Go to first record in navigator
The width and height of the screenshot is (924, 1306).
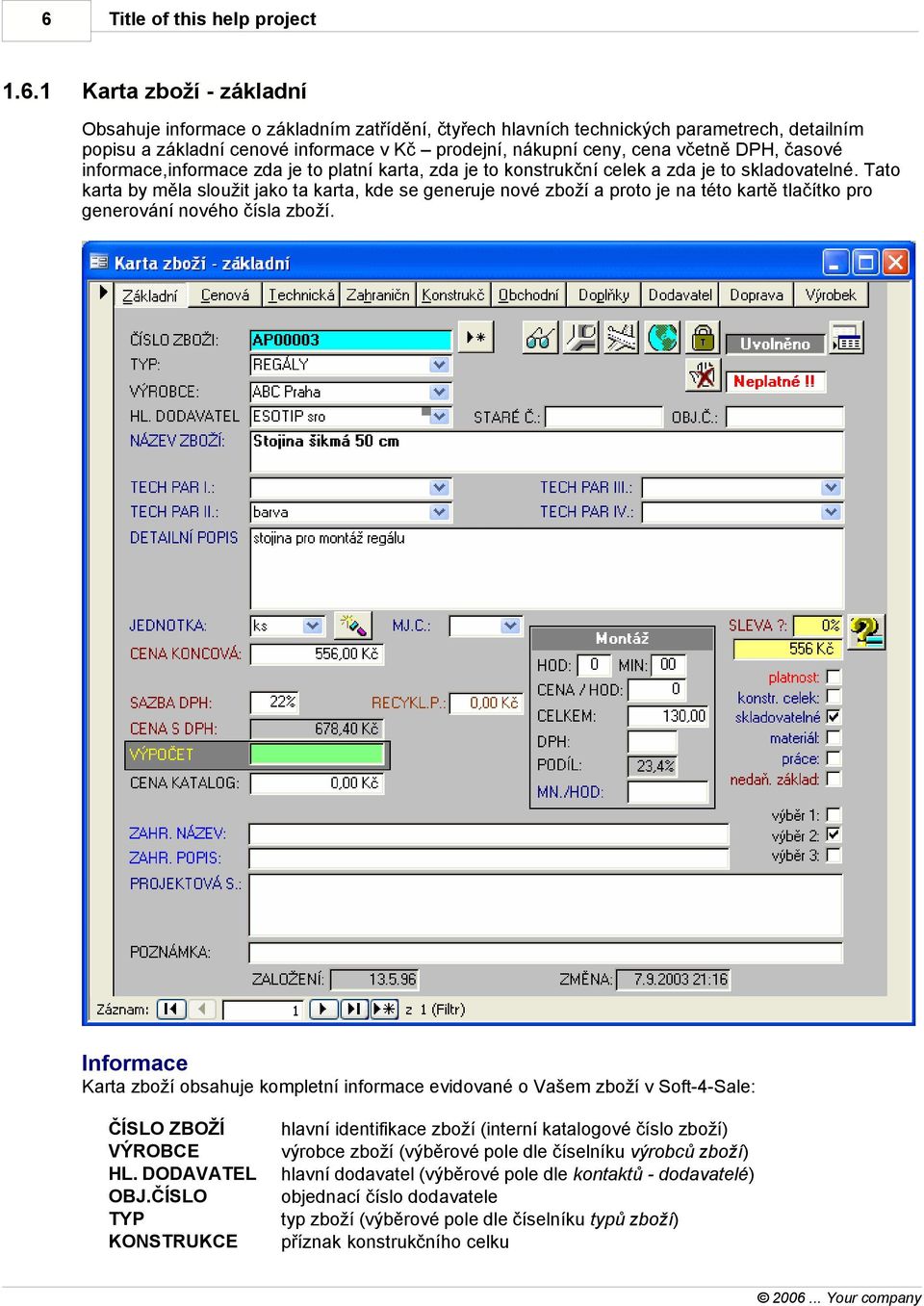pos(171,1009)
